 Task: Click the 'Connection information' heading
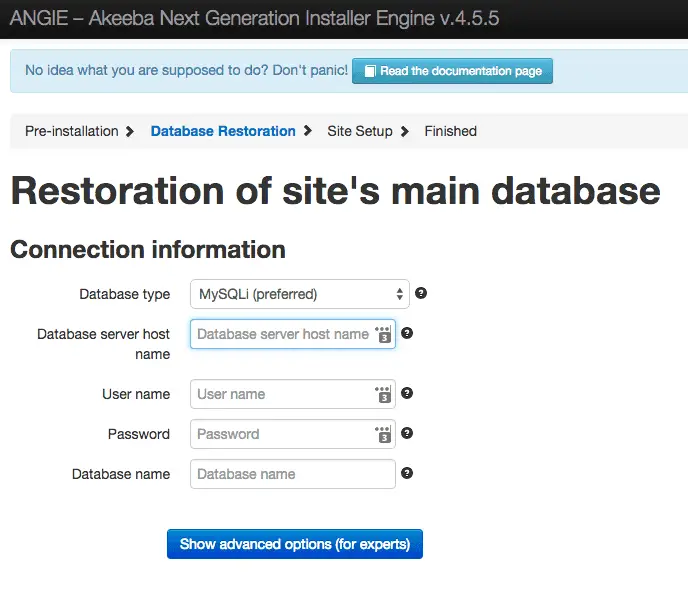pos(148,250)
